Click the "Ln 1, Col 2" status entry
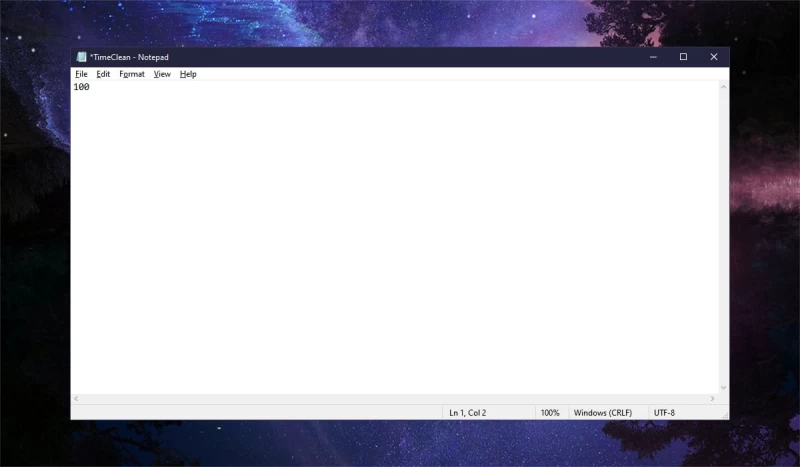Image resolution: width=800 pixels, height=467 pixels. click(x=467, y=413)
